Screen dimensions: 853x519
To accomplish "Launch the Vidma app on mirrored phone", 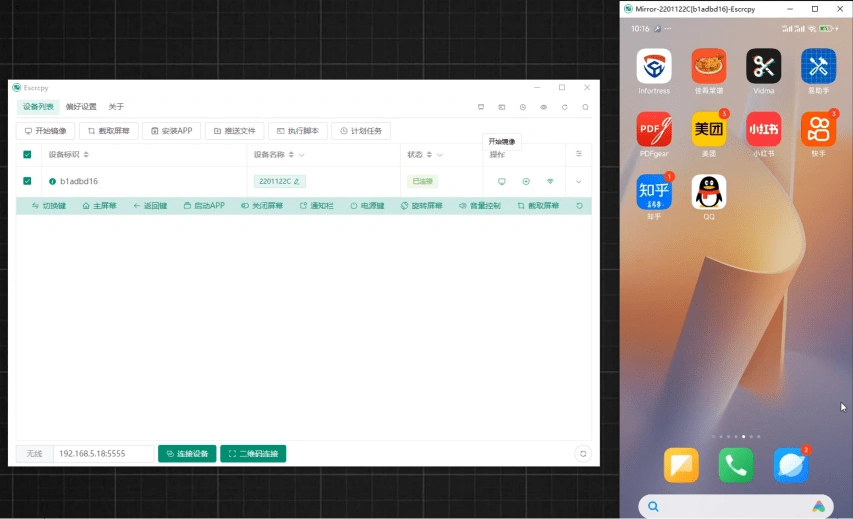I will tap(763, 67).
